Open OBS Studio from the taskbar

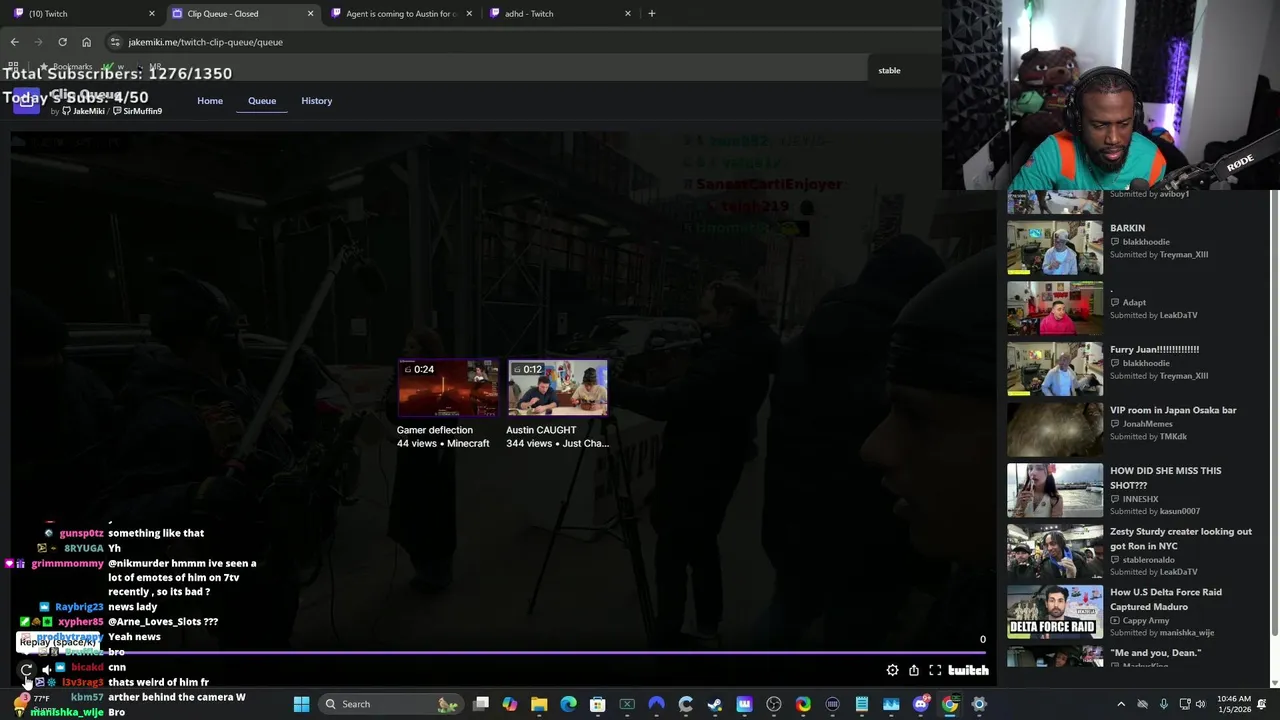tap(774, 704)
